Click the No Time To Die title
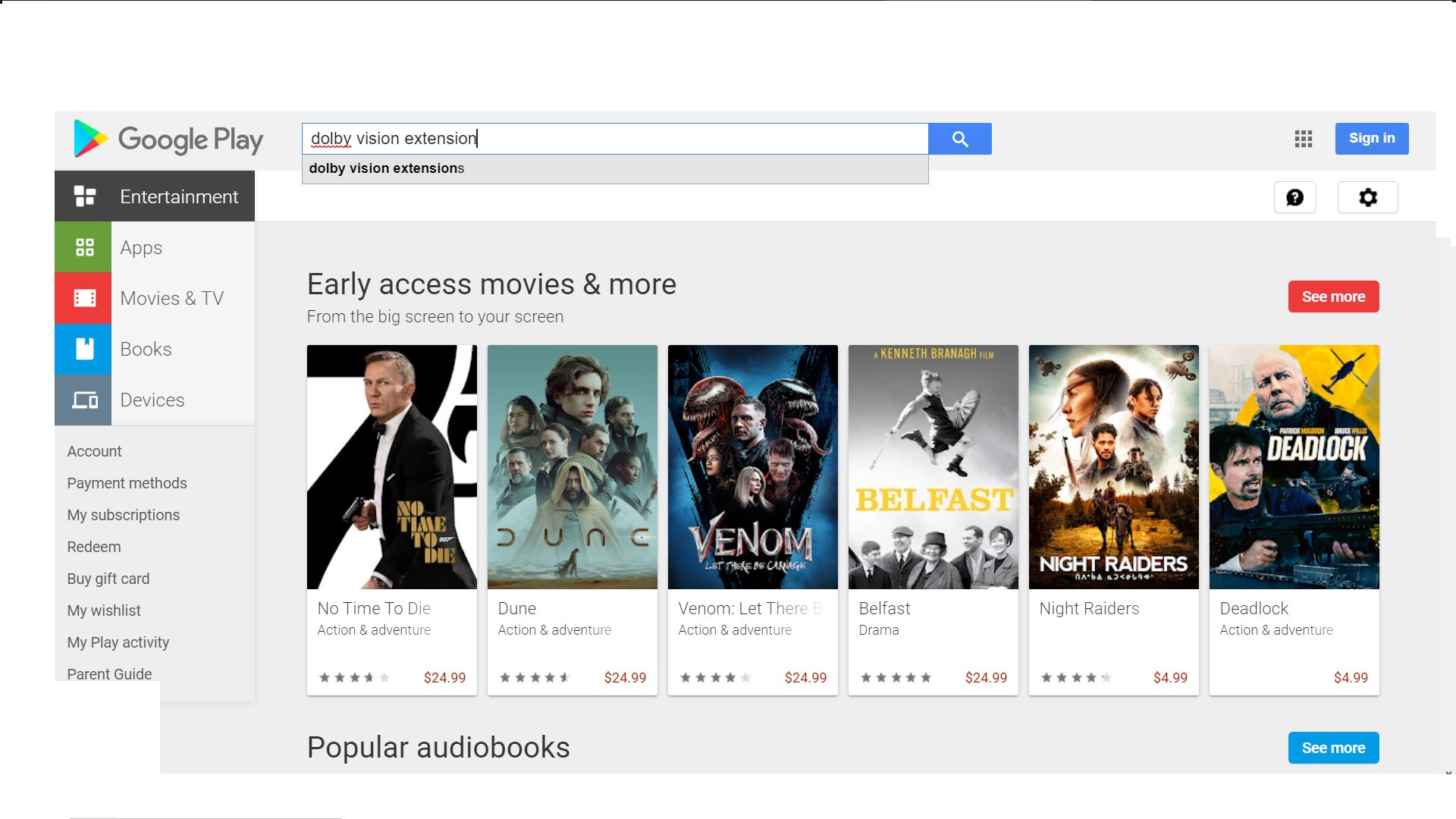Viewport: 1456px width, 819px height. (x=374, y=608)
